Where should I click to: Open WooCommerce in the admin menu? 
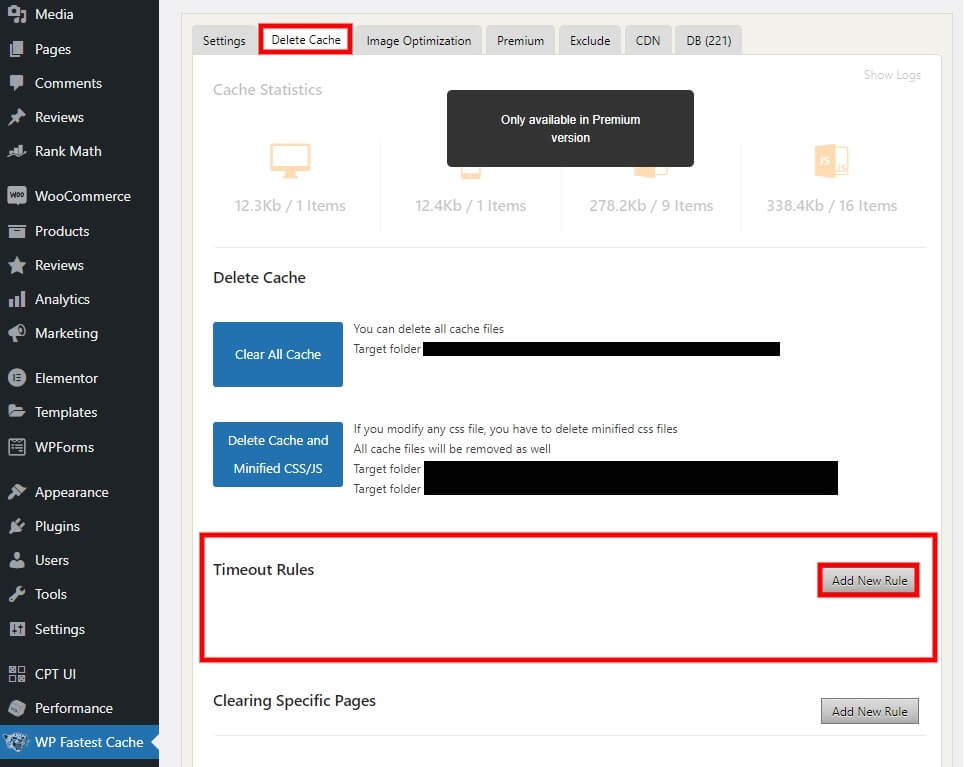point(83,196)
